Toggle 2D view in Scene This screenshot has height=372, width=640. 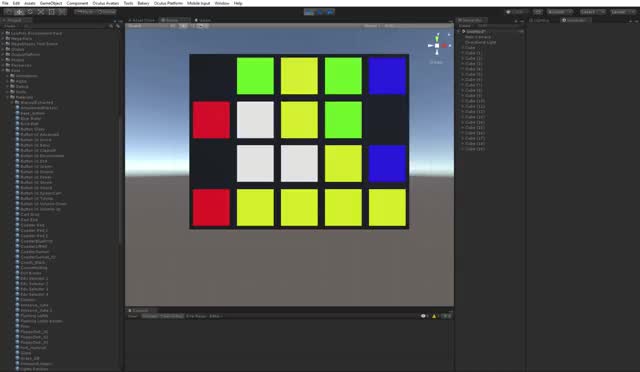(x=173, y=26)
